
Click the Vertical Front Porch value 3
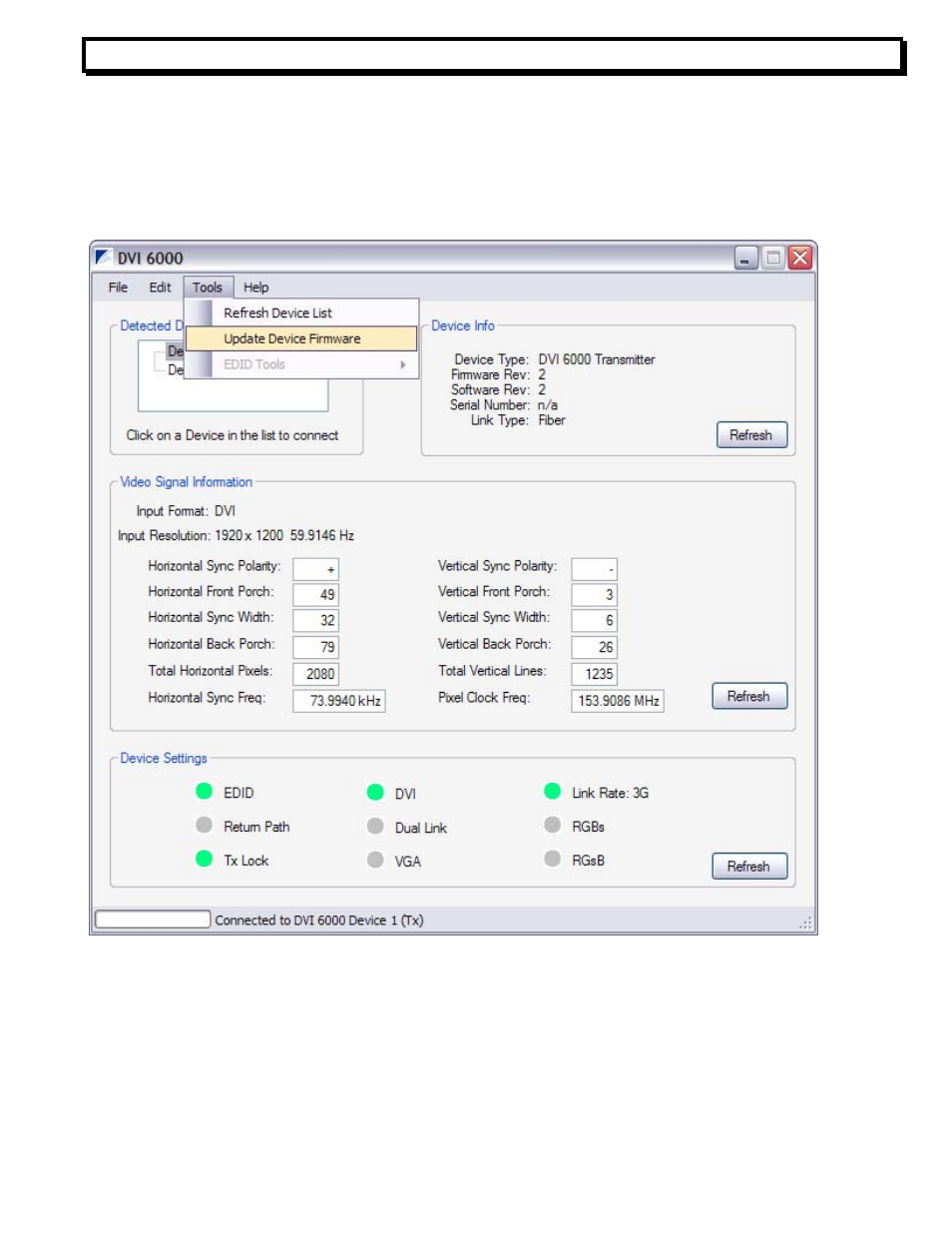[595, 595]
